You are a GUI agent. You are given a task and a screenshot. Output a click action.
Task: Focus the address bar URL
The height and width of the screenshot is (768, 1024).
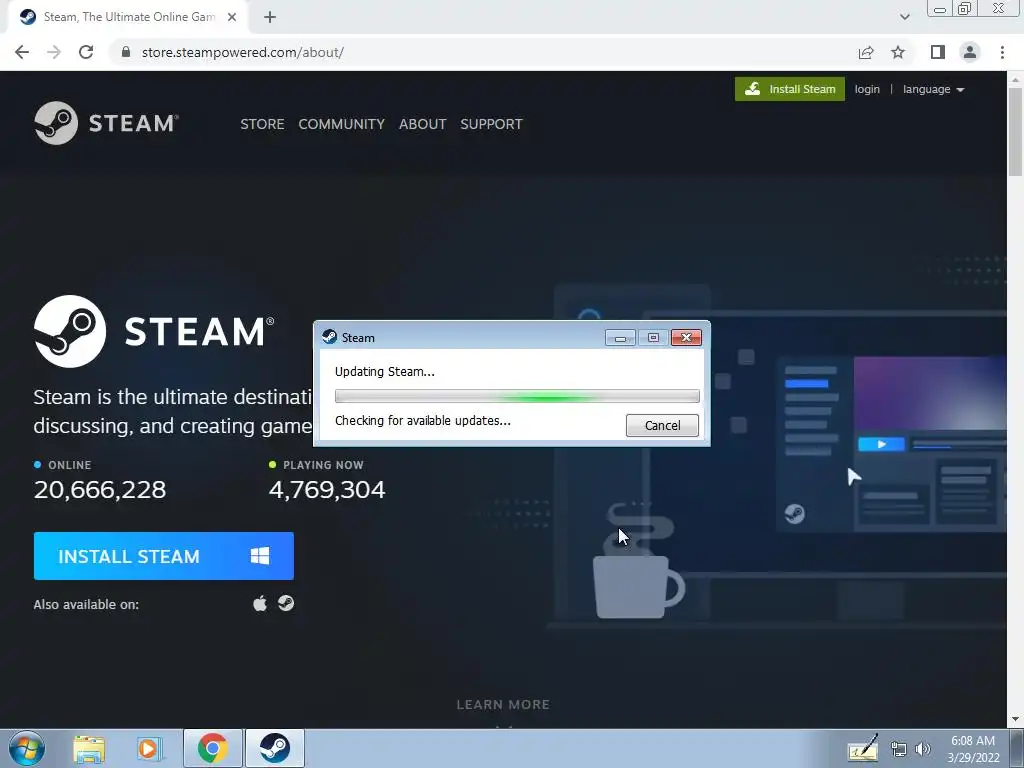coord(243,52)
